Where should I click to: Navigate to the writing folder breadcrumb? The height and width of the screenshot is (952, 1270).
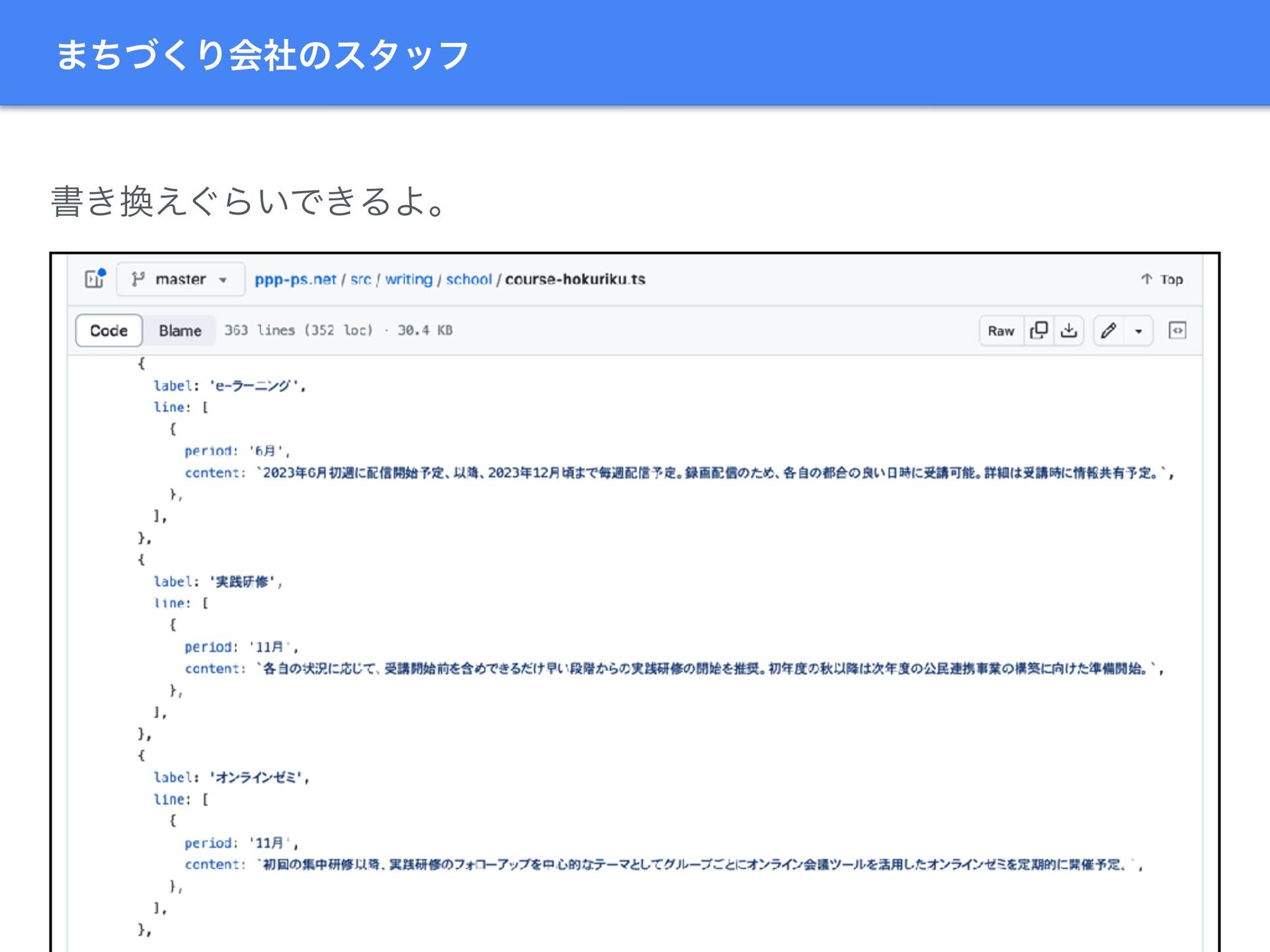point(409,279)
